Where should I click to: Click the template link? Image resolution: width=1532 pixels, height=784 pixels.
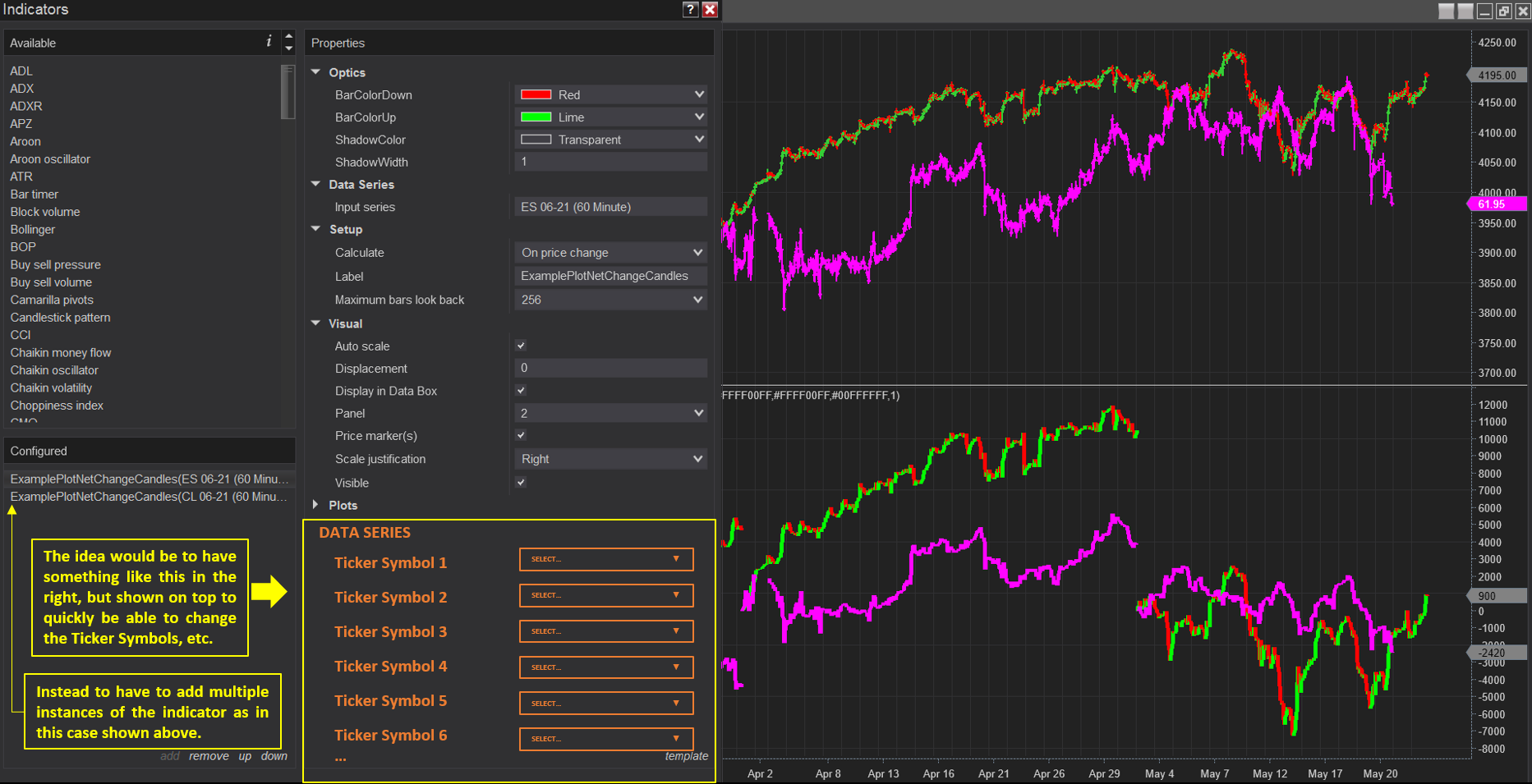687,755
